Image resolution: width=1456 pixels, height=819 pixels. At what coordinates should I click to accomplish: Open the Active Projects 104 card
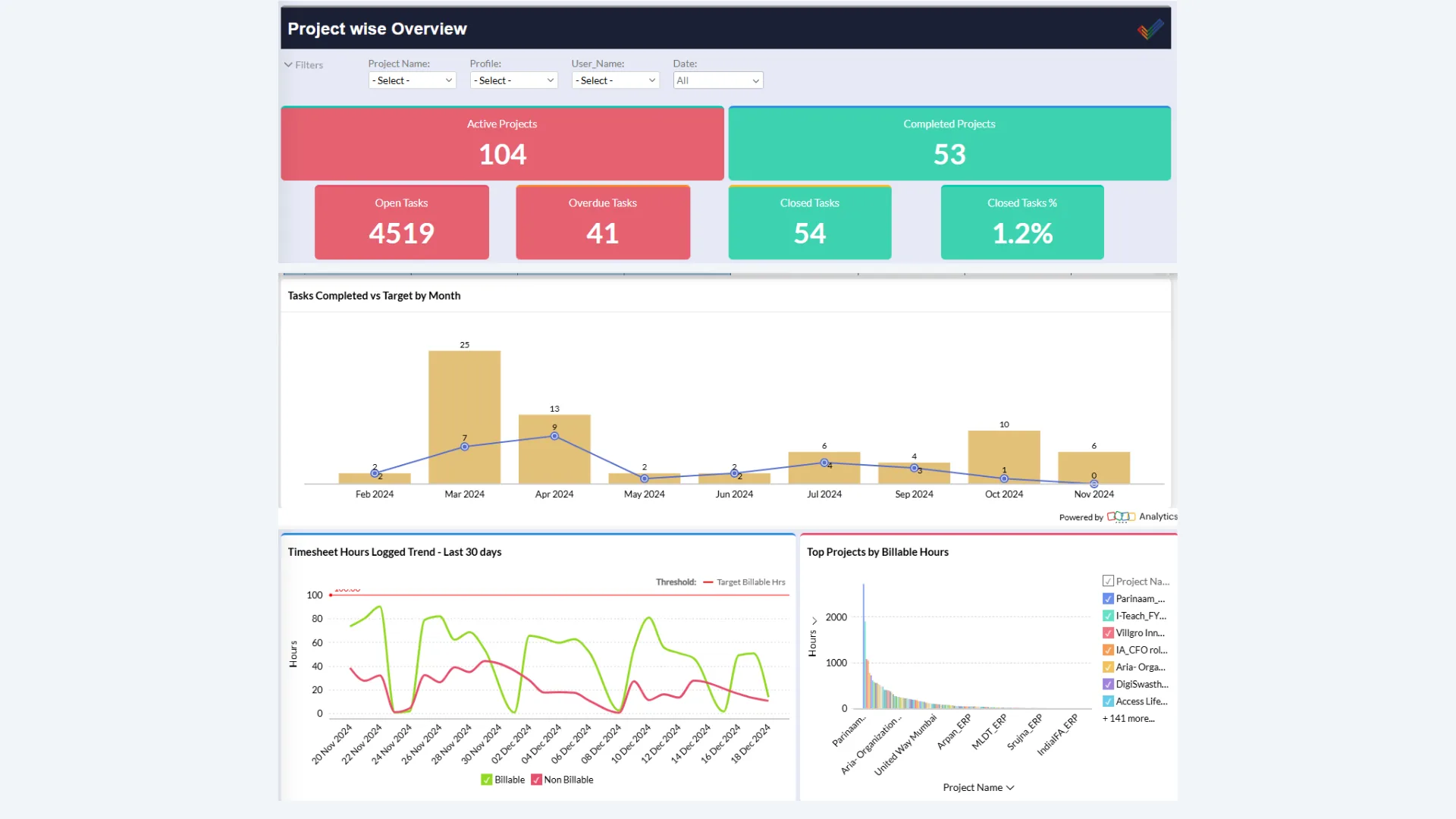(x=502, y=143)
